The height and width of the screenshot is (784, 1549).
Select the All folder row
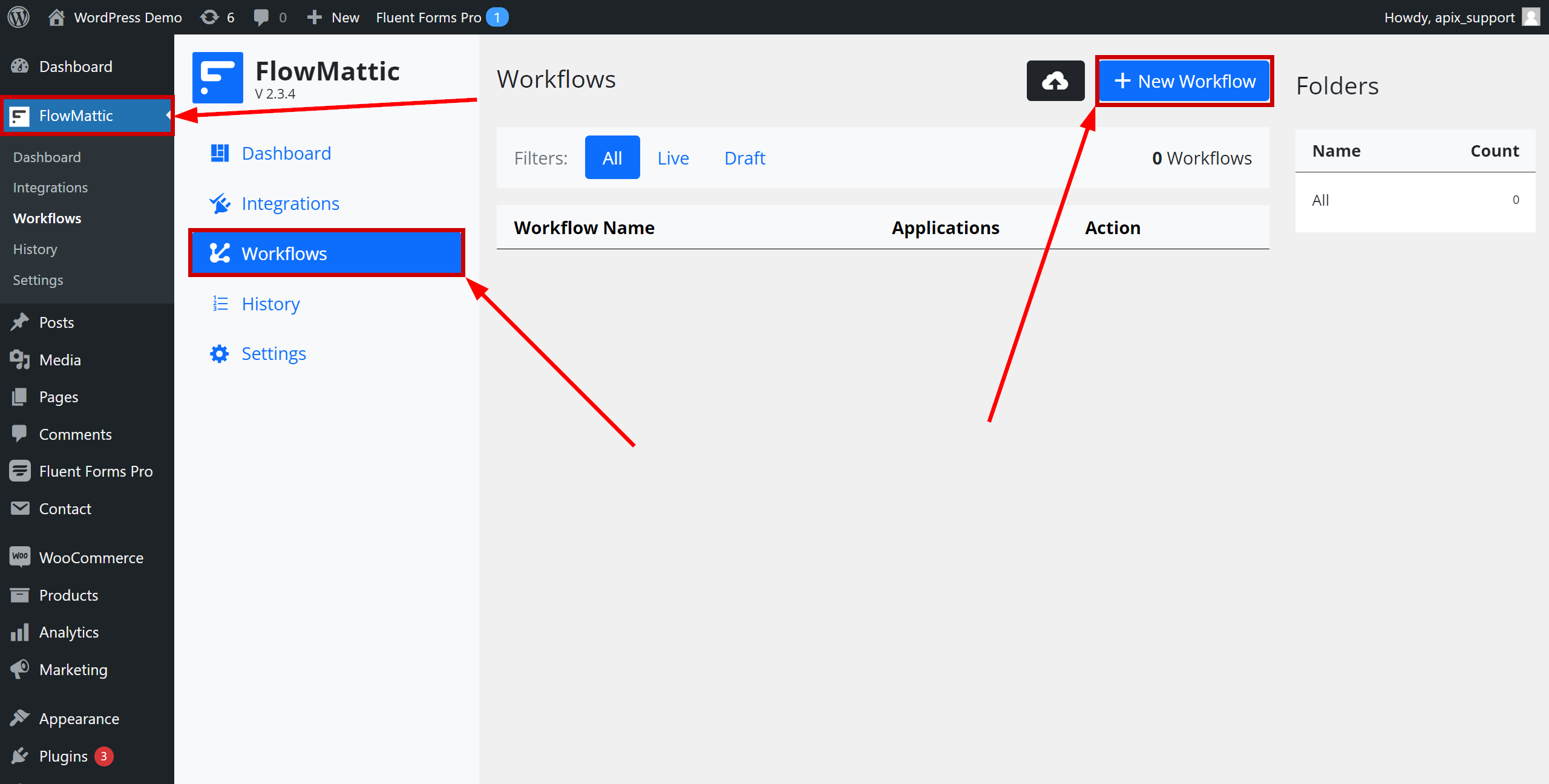tap(1415, 200)
